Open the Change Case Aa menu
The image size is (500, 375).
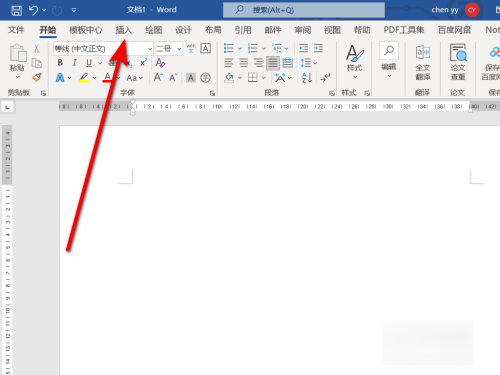134,78
